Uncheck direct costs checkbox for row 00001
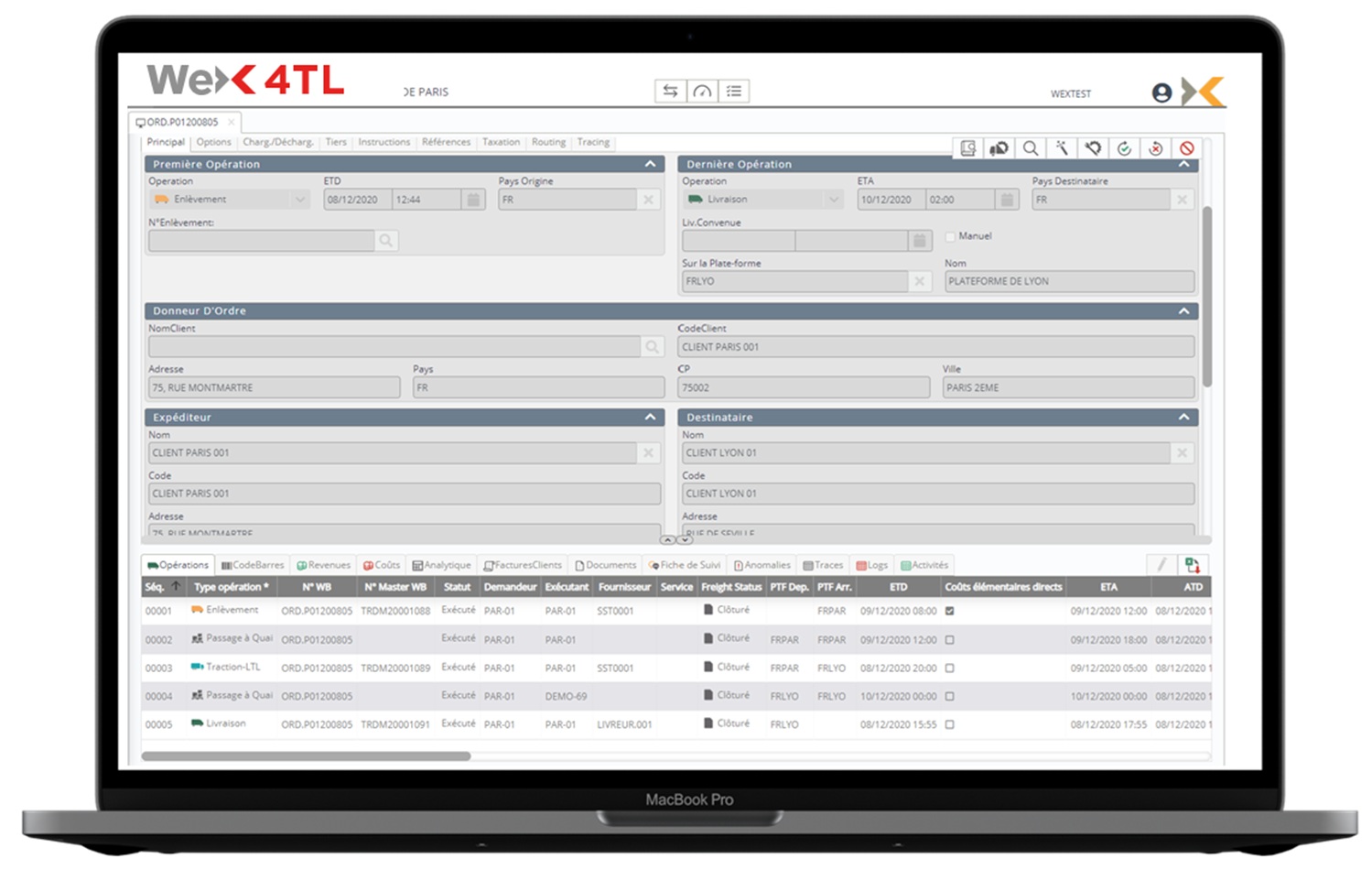Viewport: 1372px width, 880px height. pyautogui.click(x=949, y=611)
